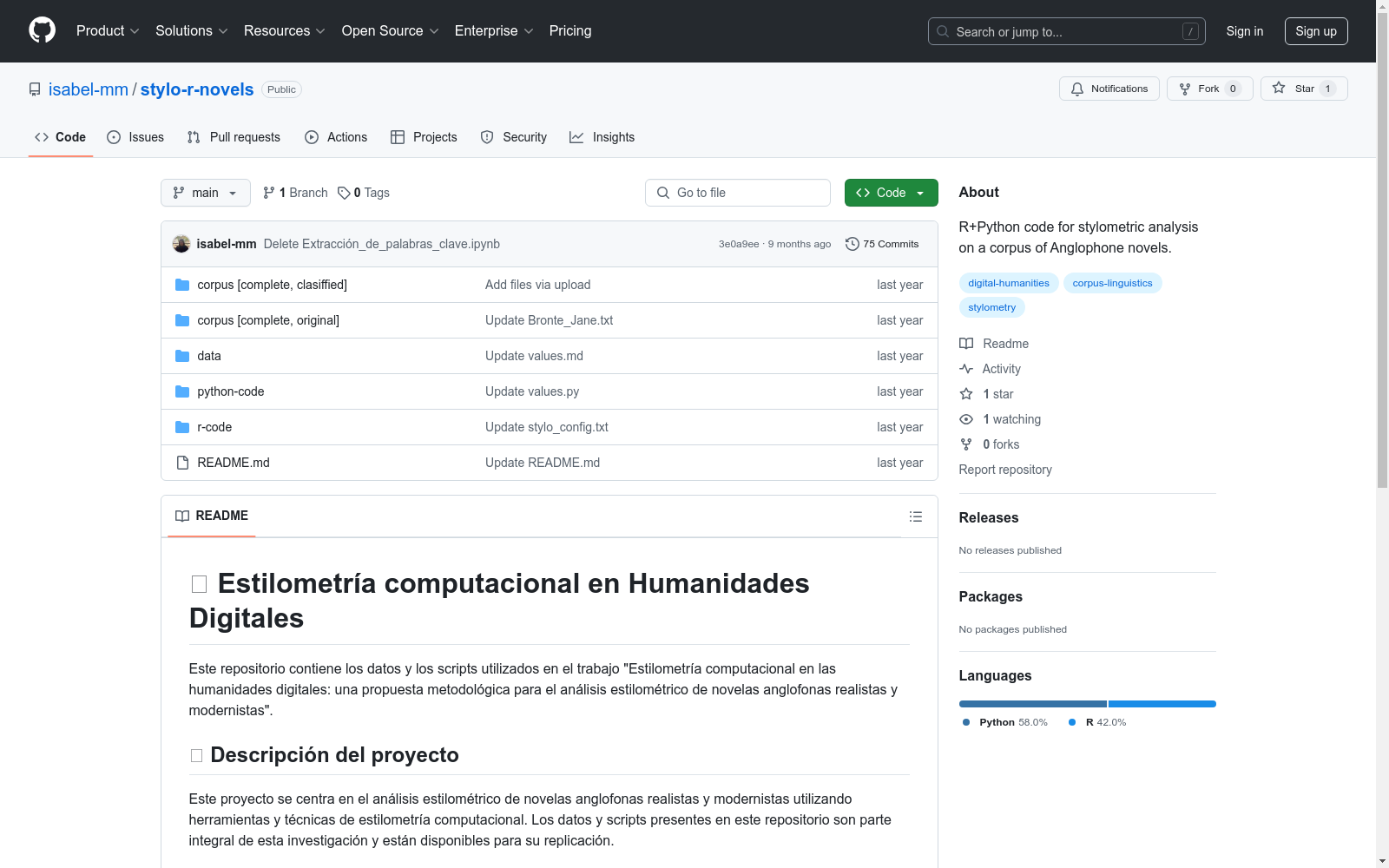Click R 42.0% language entry
Image resolution: width=1389 pixels, height=868 pixels.
pos(1097,722)
